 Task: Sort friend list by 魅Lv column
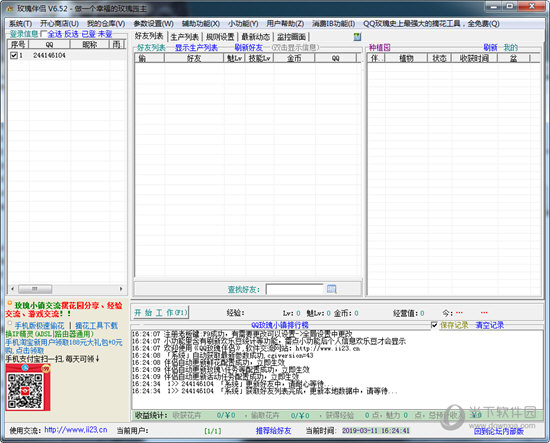pos(235,58)
